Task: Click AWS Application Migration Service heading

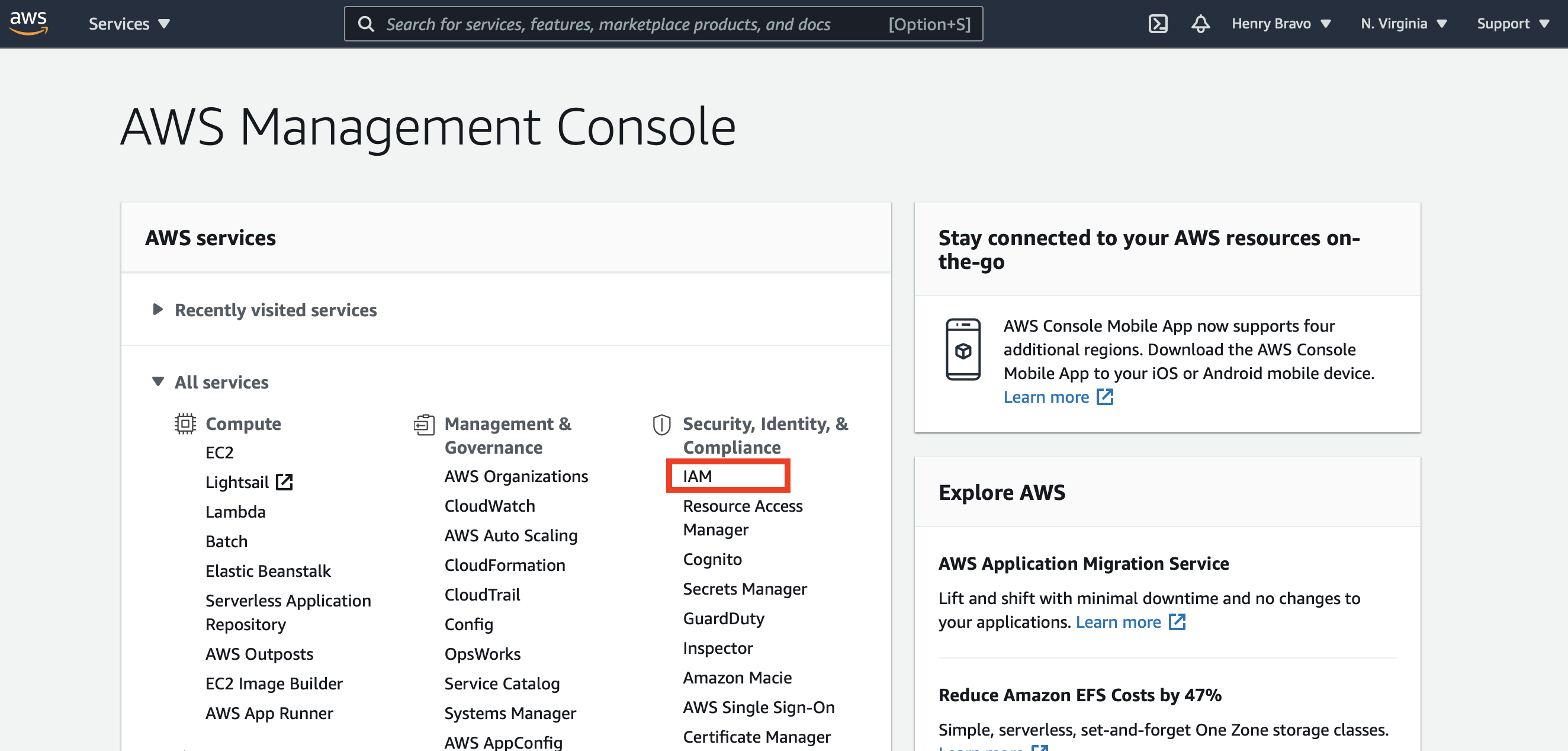Action: pos(1083,564)
